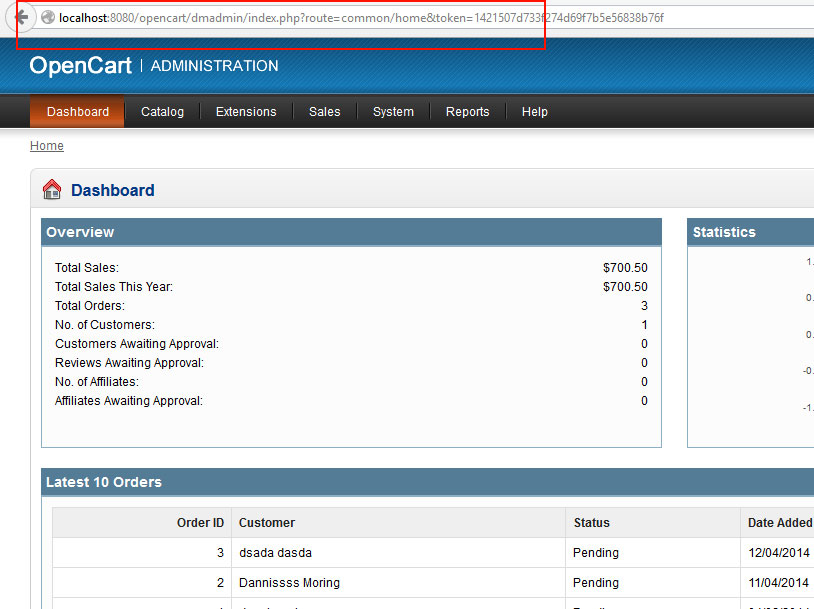Open the System menu
This screenshot has height=609, width=814.
pos(393,112)
